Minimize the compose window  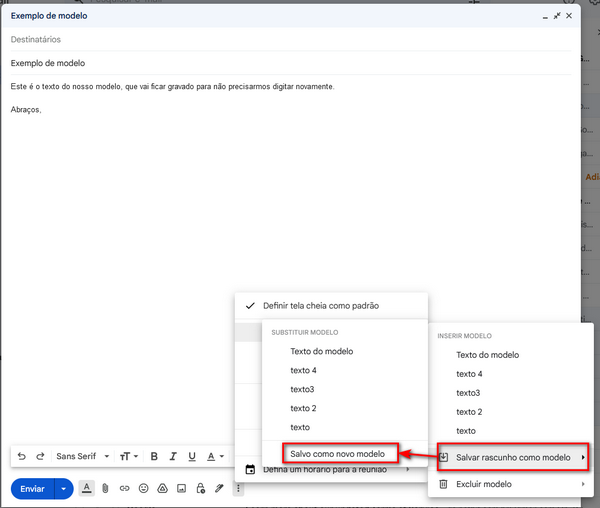[x=545, y=16]
